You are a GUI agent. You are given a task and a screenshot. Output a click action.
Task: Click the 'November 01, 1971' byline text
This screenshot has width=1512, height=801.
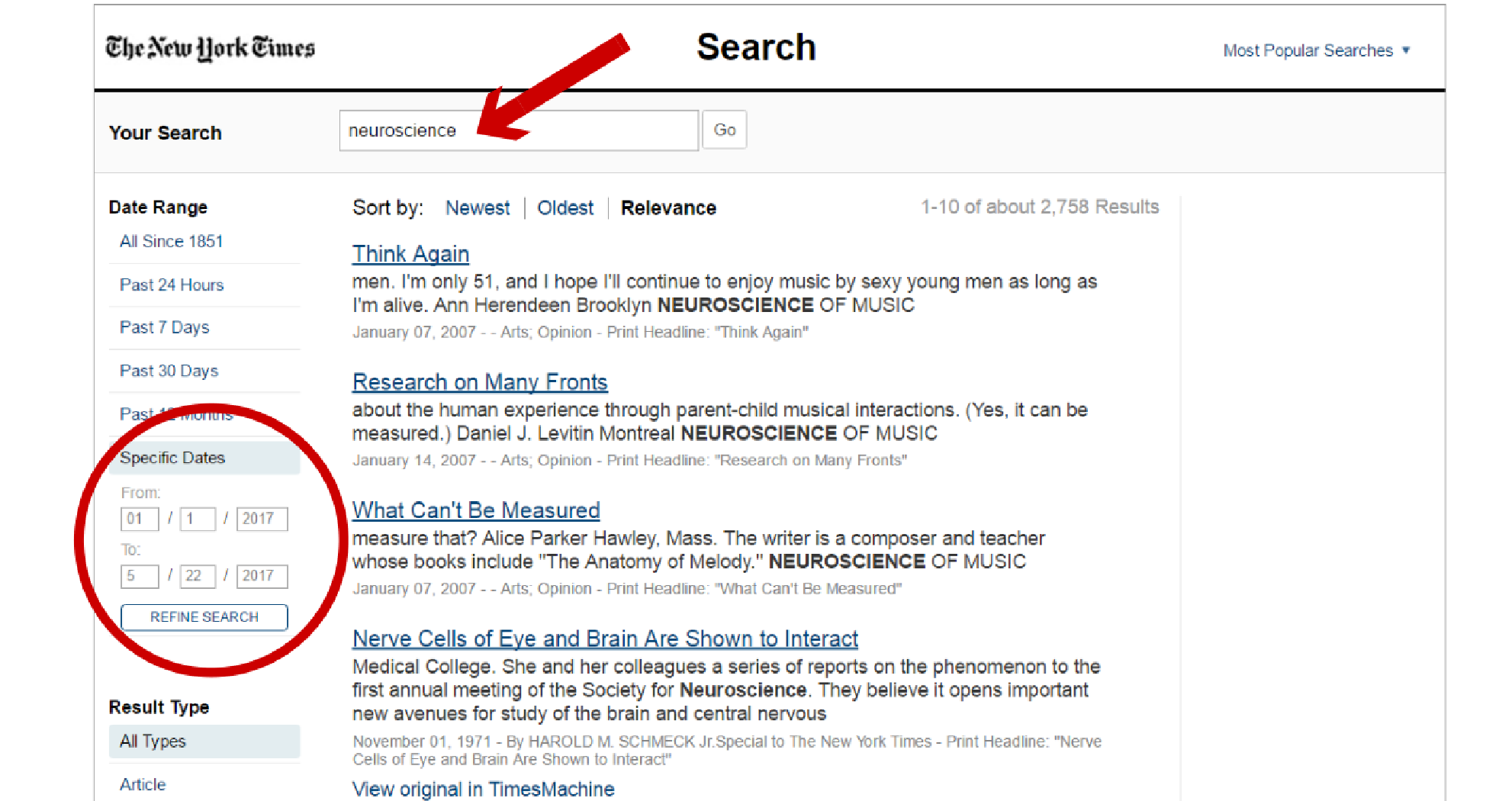point(727,750)
